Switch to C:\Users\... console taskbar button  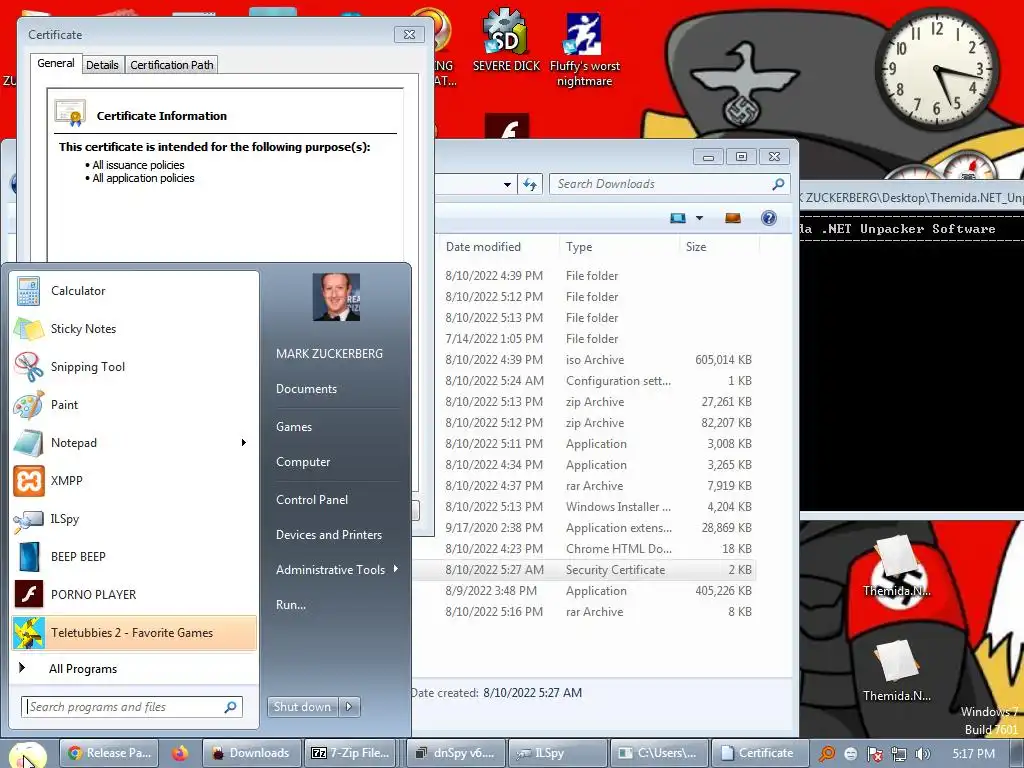click(x=659, y=753)
